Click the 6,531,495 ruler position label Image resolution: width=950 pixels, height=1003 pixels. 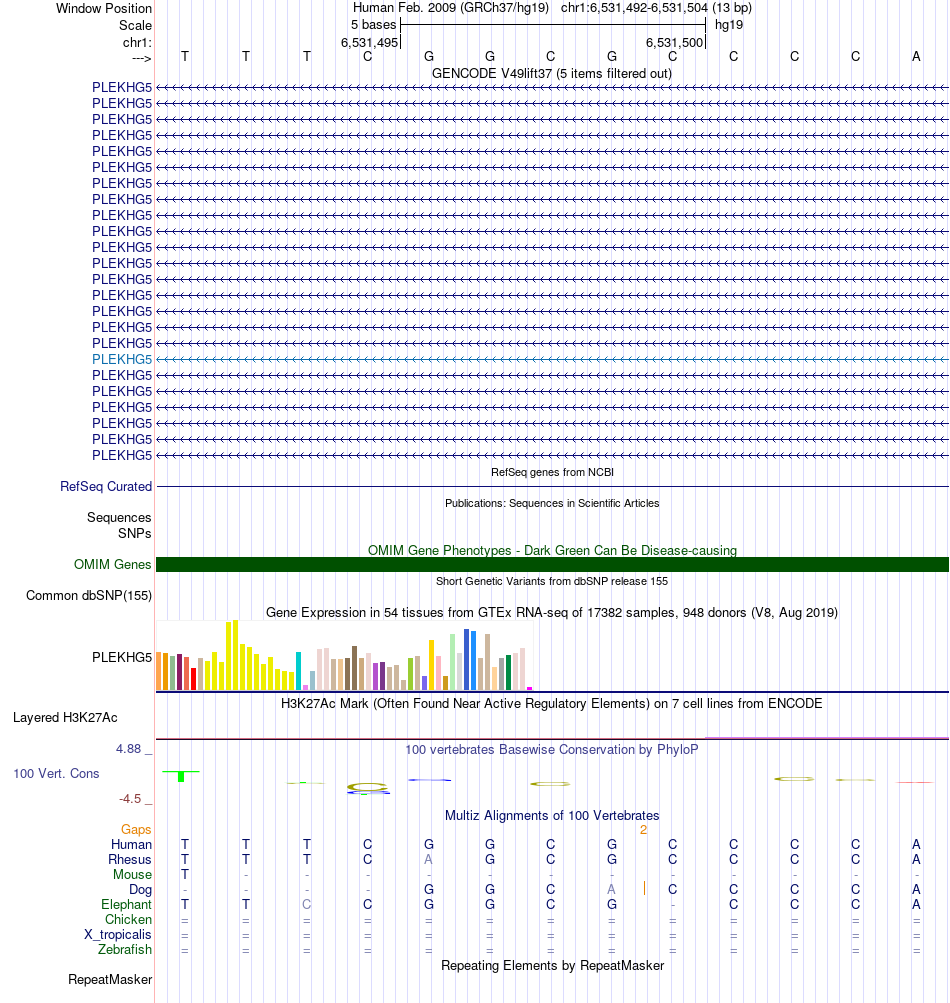369,42
